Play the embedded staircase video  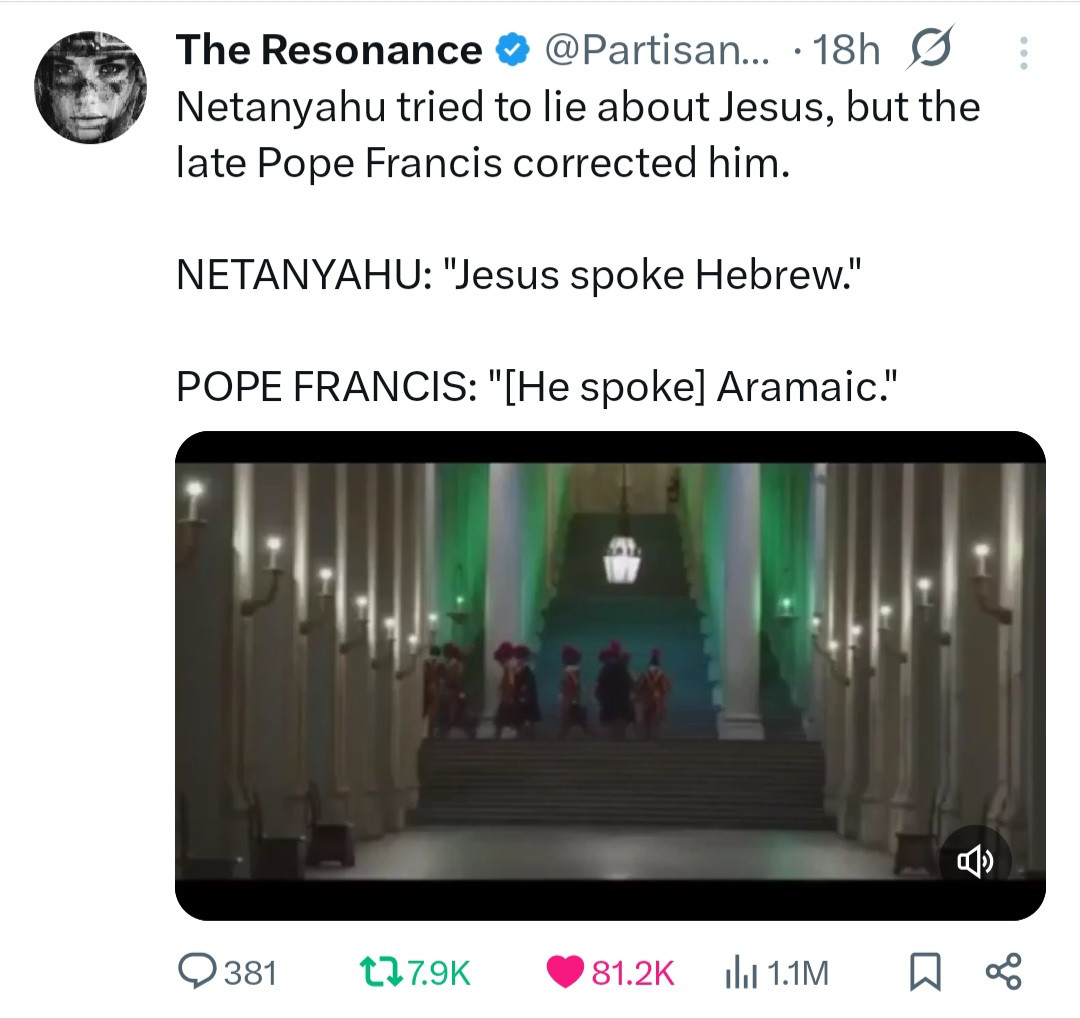tap(610, 670)
